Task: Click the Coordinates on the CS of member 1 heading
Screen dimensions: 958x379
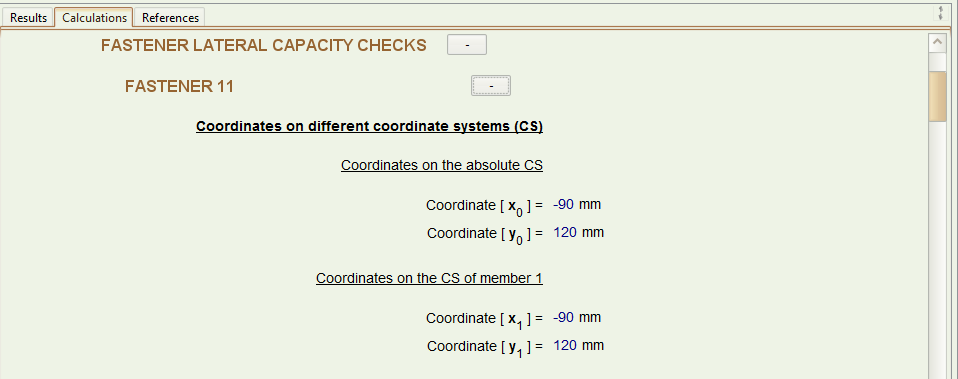Action: pyautogui.click(x=429, y=278)
